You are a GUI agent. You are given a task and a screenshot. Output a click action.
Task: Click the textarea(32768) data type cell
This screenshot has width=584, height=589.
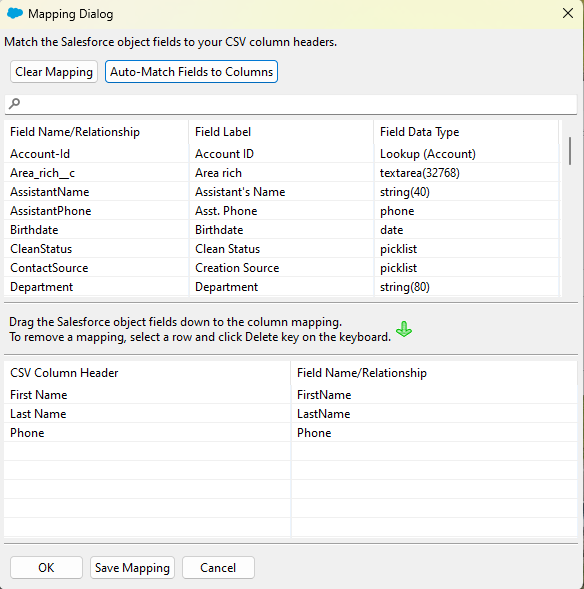(x=466, y=173)
